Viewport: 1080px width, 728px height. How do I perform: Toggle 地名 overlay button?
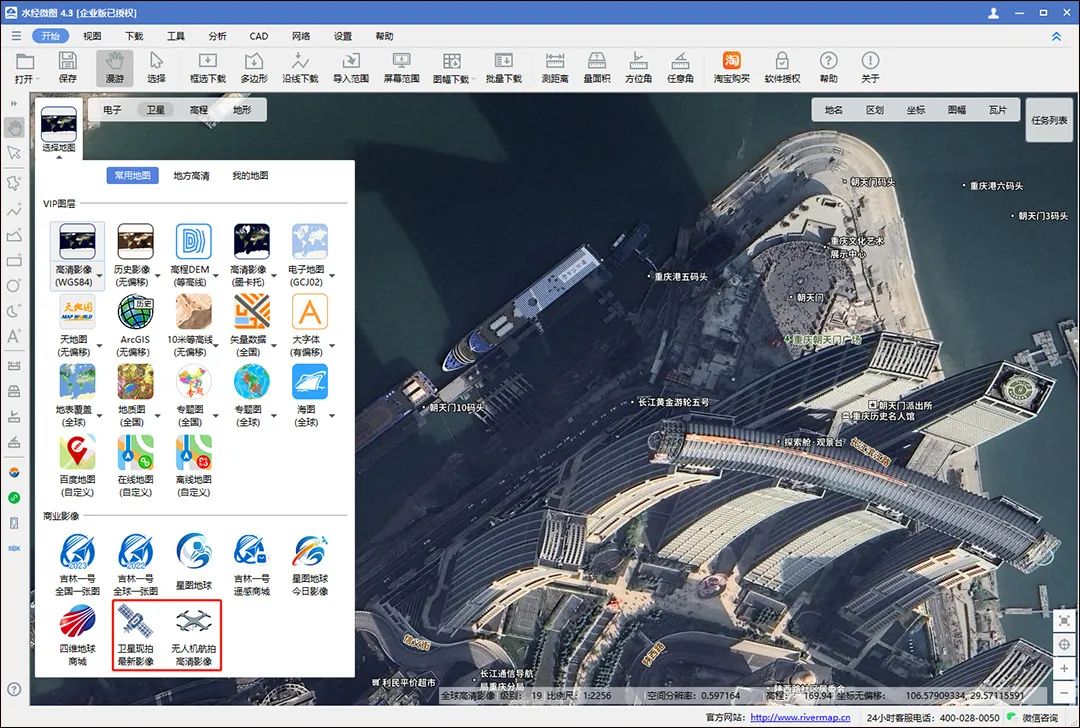click(x=833, y=110)
